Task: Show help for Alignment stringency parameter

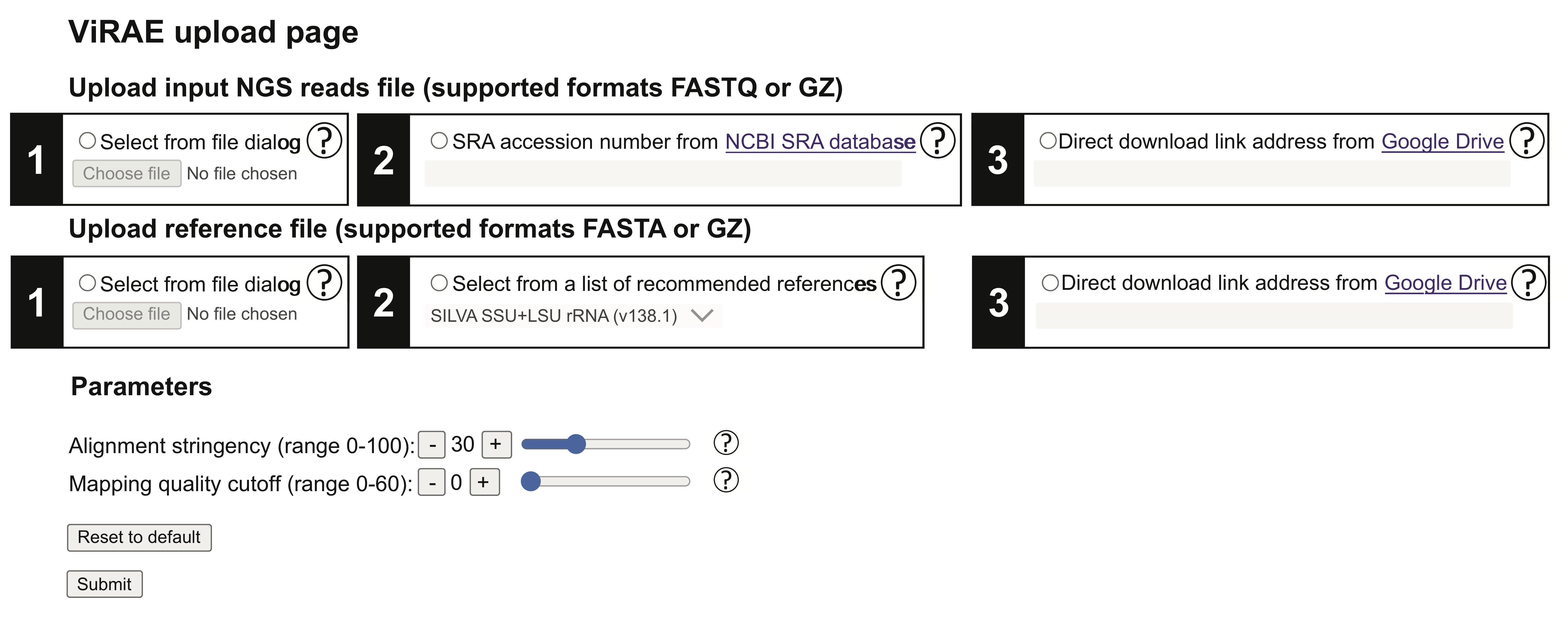Action: pyautogui.click(x=725, y=443)
